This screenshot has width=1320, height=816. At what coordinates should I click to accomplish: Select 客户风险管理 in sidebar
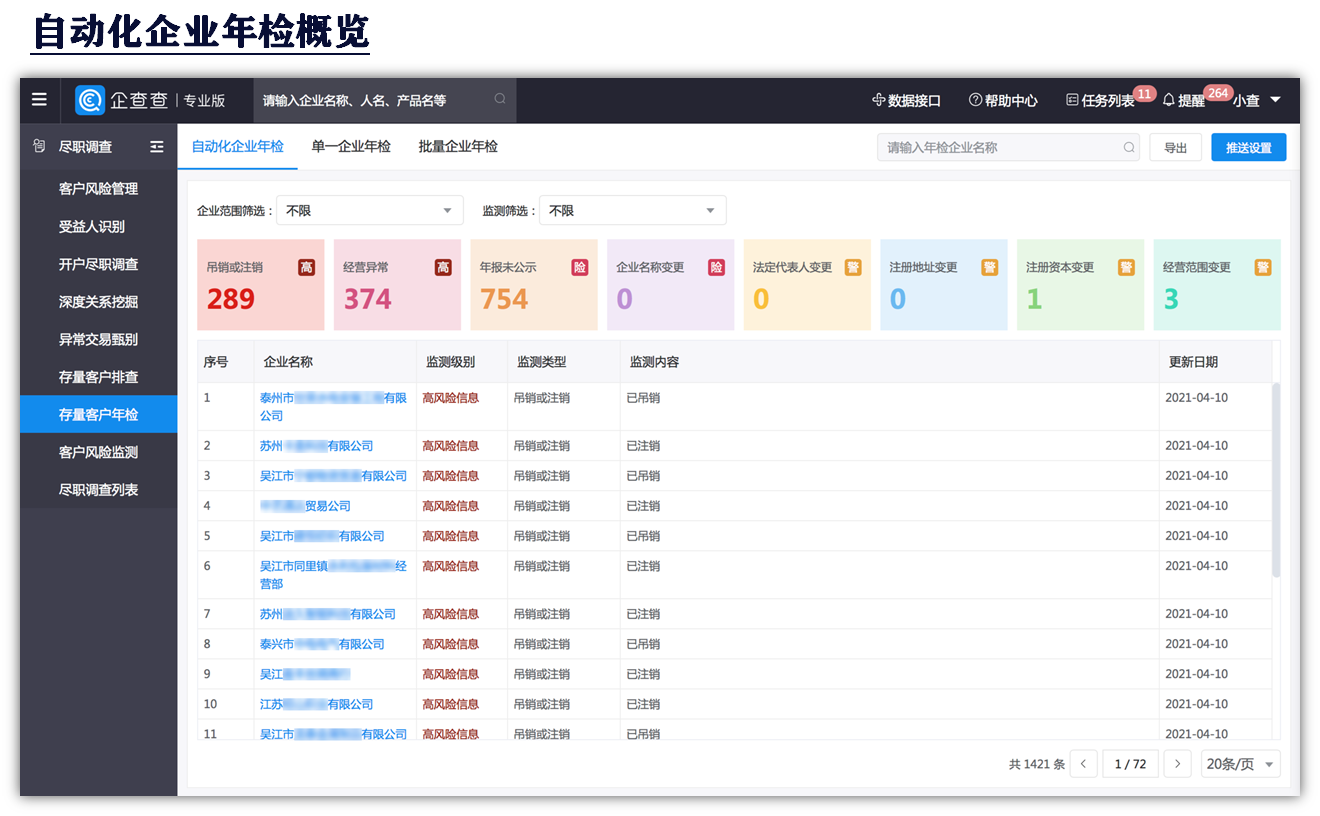click(x=98, y=189)
